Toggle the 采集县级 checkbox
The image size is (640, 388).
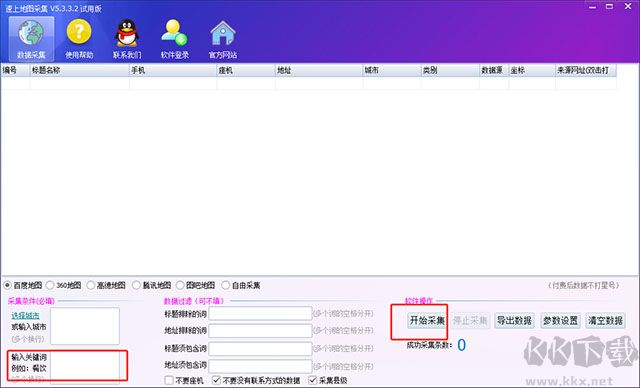313,380
